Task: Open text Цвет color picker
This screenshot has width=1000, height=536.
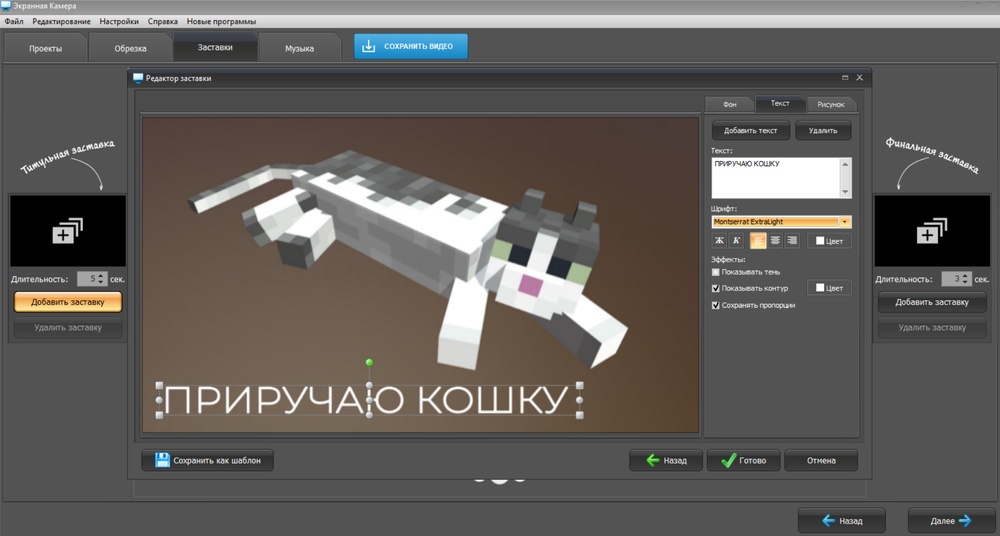Action: [x=829, y=241]
